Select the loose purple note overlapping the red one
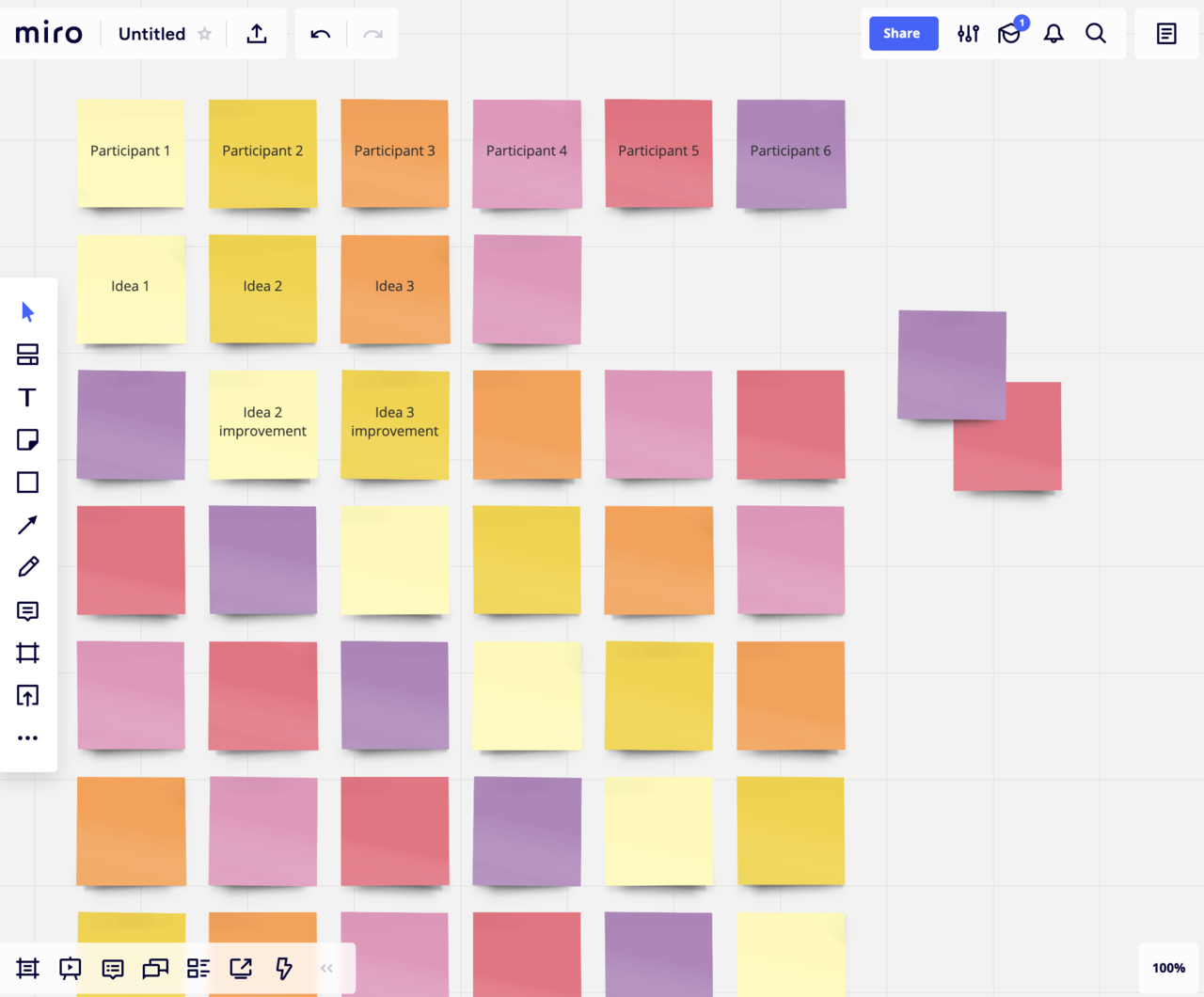 coord(952,365)
